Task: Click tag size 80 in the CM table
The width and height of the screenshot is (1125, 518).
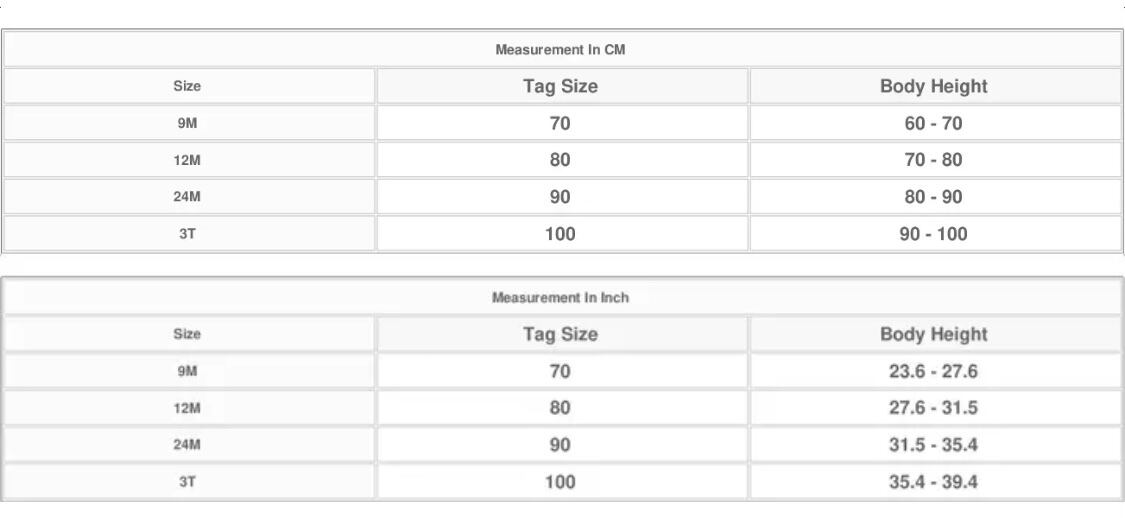Action: [560, 160]
